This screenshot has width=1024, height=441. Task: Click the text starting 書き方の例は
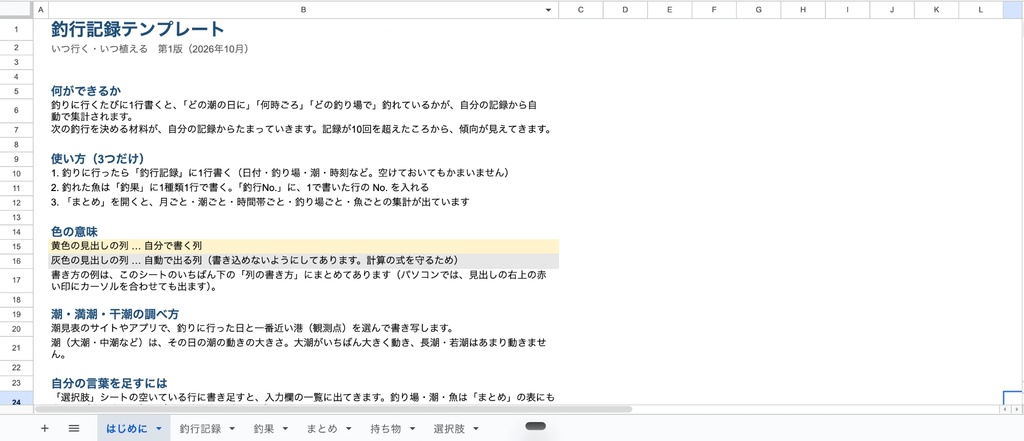coord(298,280)
